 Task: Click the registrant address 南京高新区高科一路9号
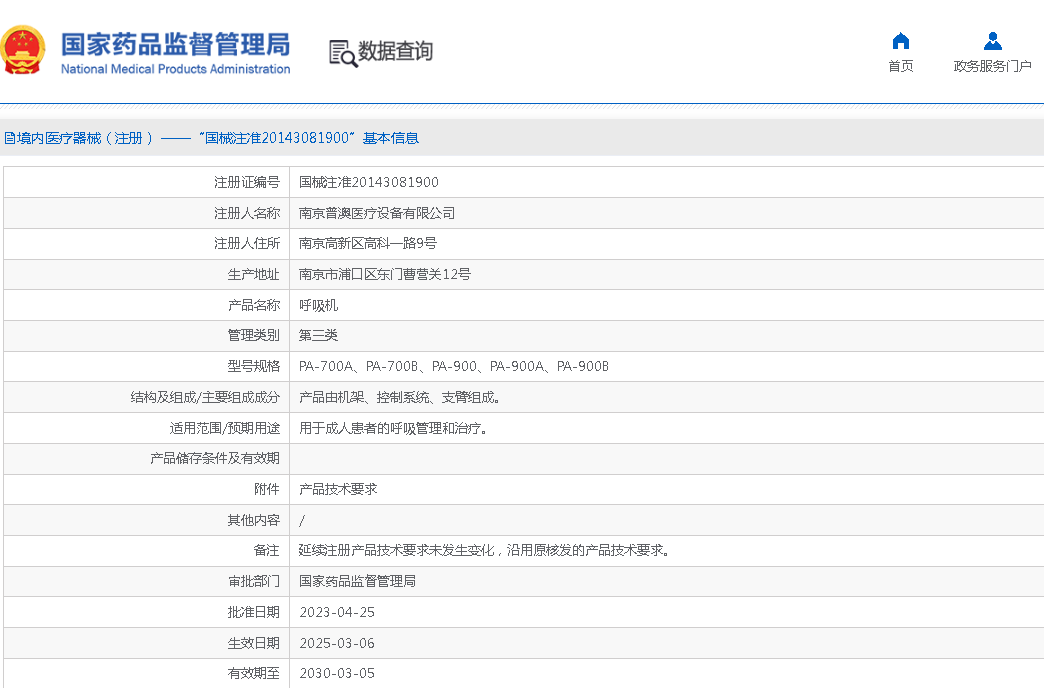point(367,243)
